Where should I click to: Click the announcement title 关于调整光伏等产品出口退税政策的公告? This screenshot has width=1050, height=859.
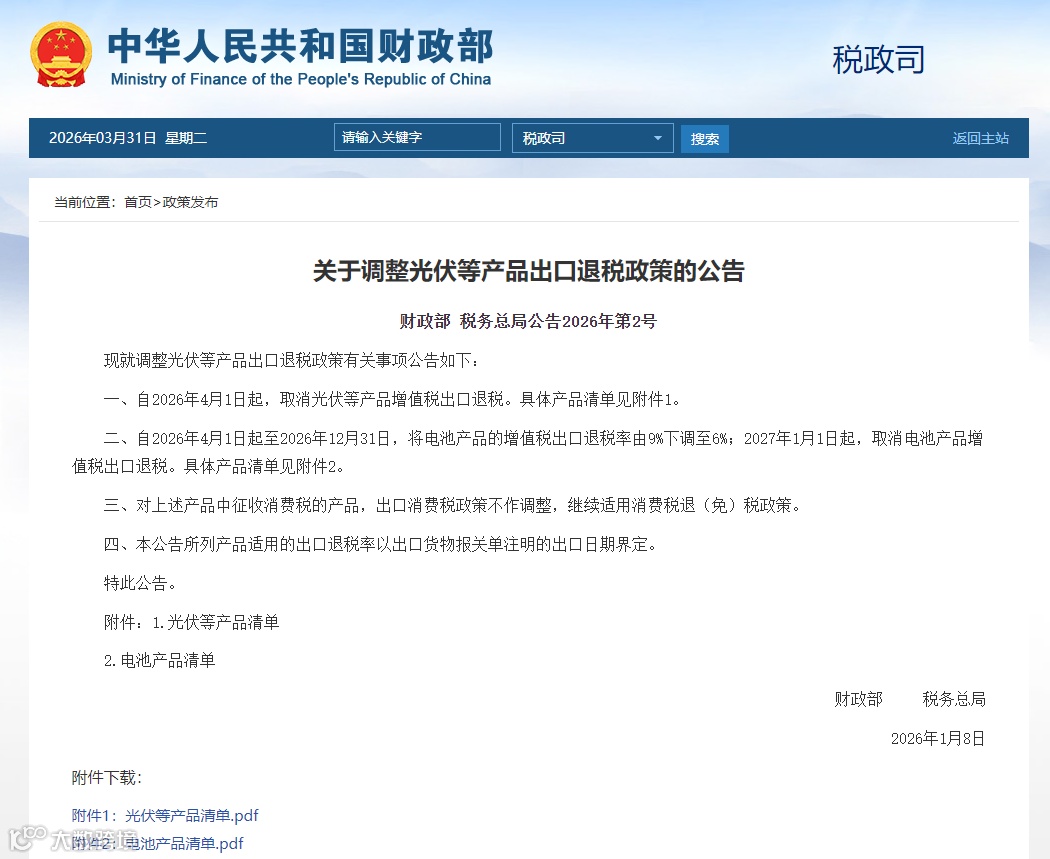pyautogui.click(x=528, y=271)
